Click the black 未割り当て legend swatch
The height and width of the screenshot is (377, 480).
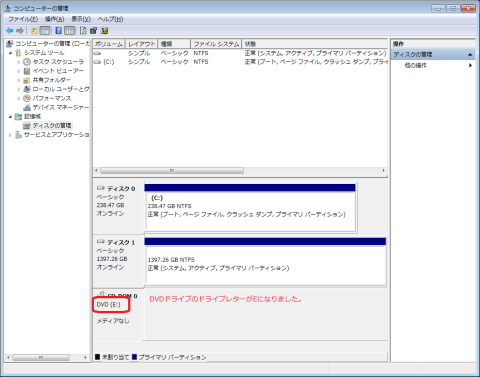click(x=98, y=357)
